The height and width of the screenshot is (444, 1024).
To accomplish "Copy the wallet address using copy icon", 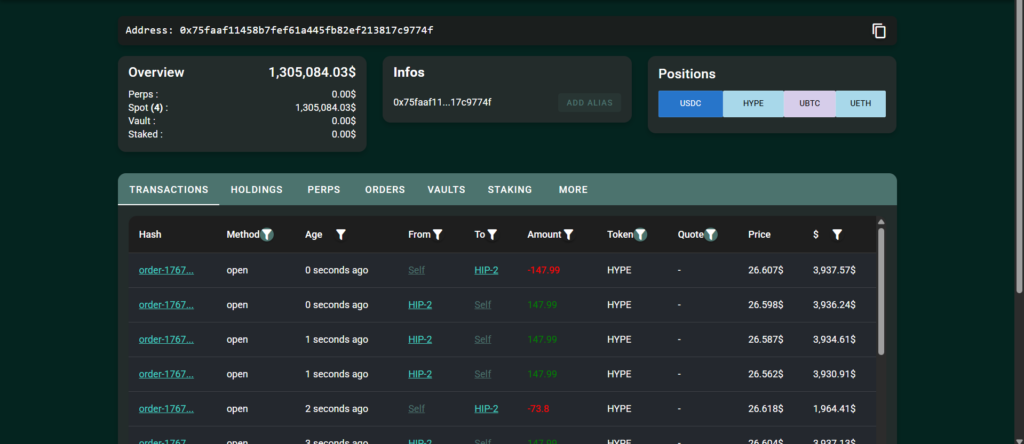I will click(x=879, y=31).
